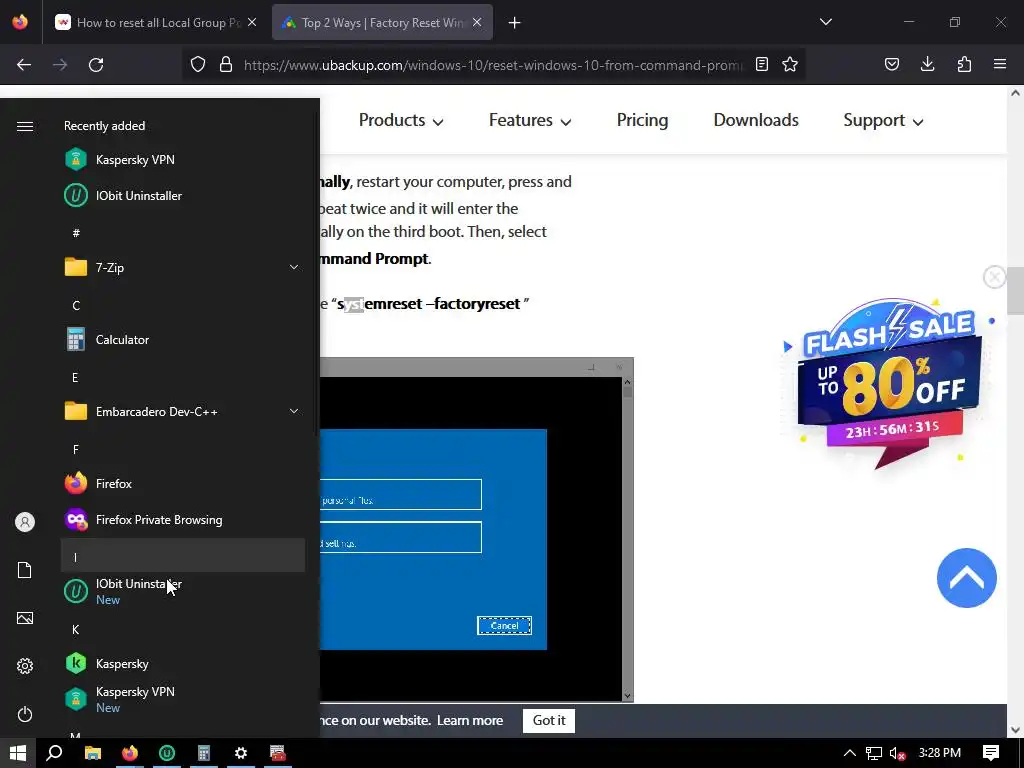
Task: Click the muted volume tray icon
Action: [897, 753]
